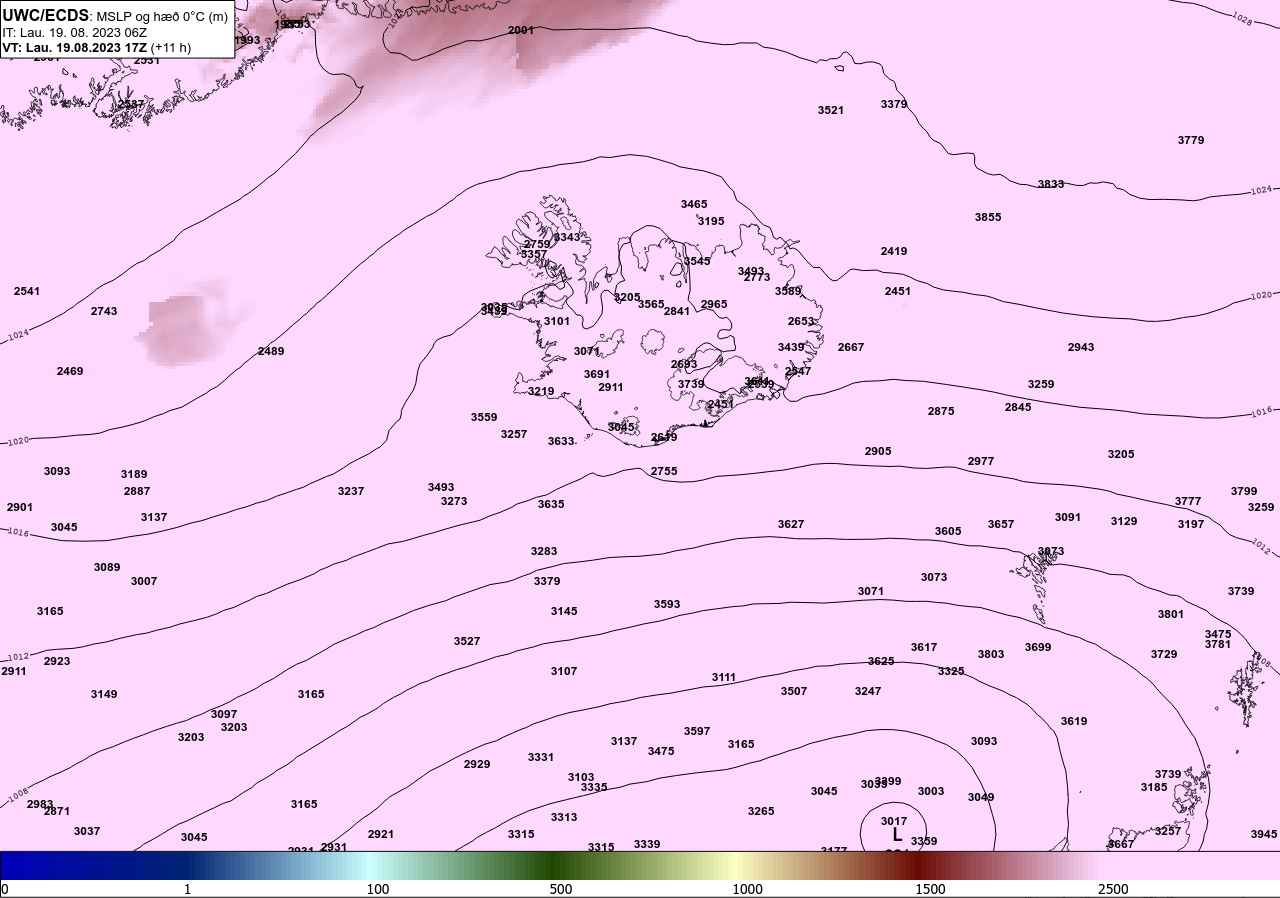
Task: Click the height value 3855
Action: [988, 217]
